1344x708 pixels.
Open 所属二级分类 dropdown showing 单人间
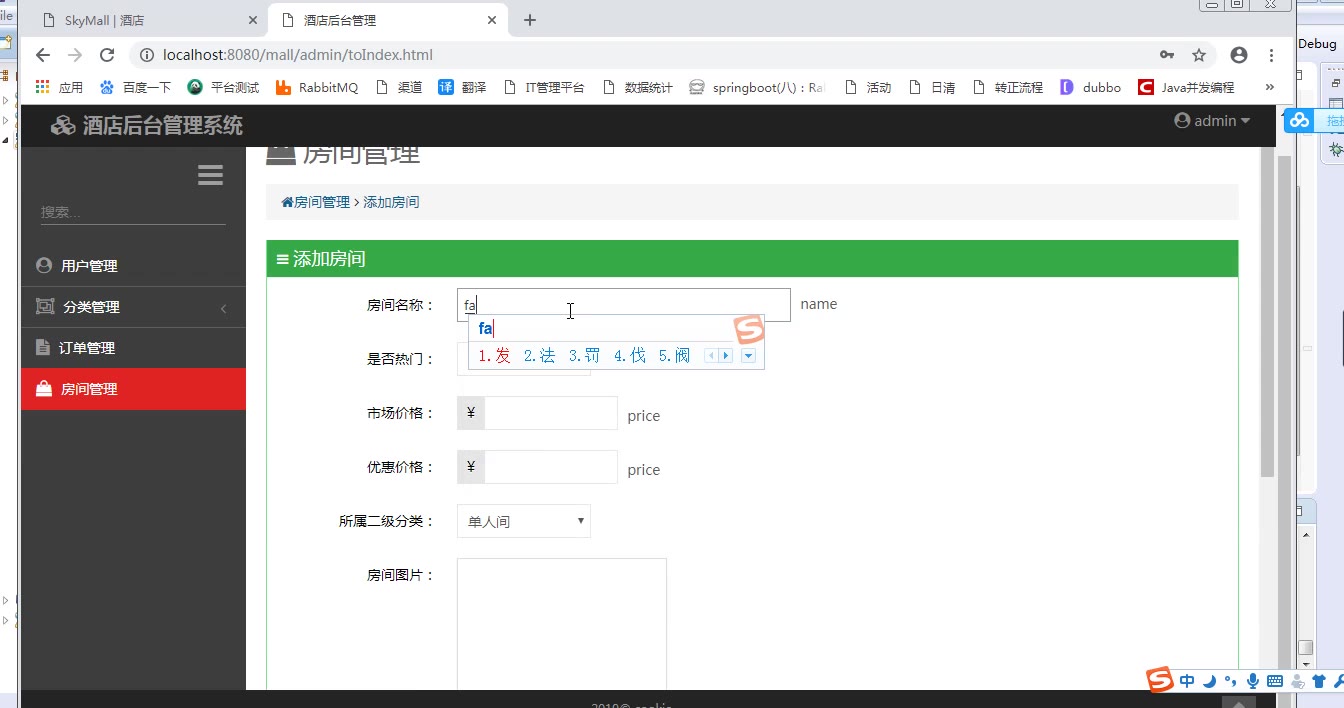pos(523,521)
